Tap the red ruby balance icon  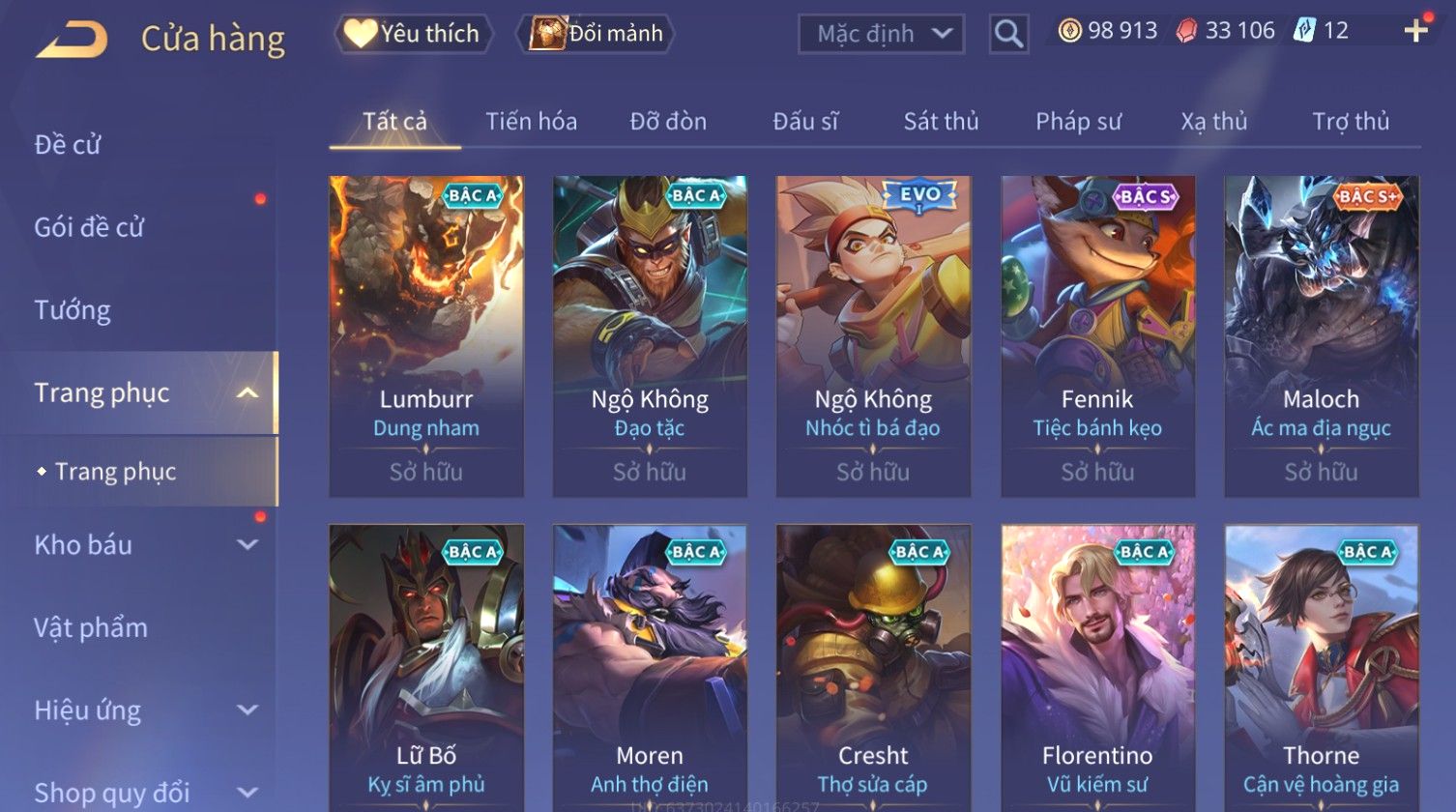pos(1186,31)
